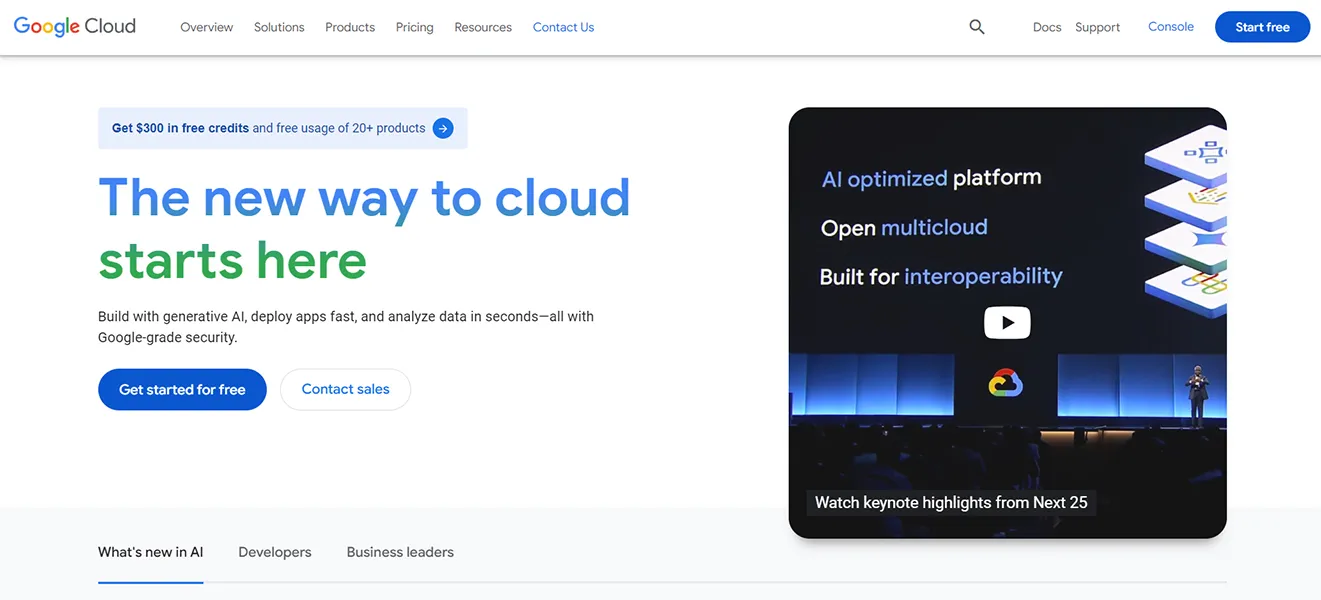This screenshot has height=600, width=1321.
Task: Click the arrow on free credits banner
Action: (x=442, y=128)
